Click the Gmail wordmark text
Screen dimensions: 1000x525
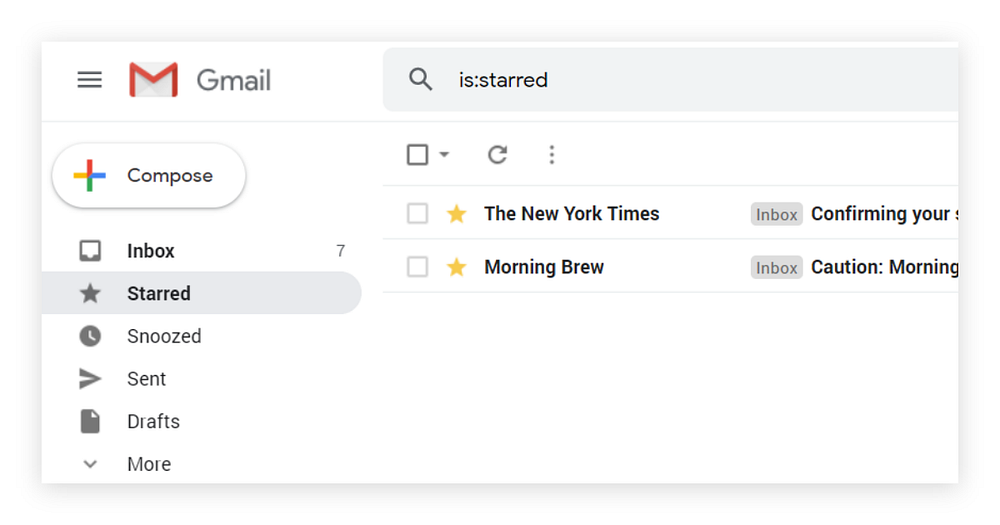pos(233,80)
